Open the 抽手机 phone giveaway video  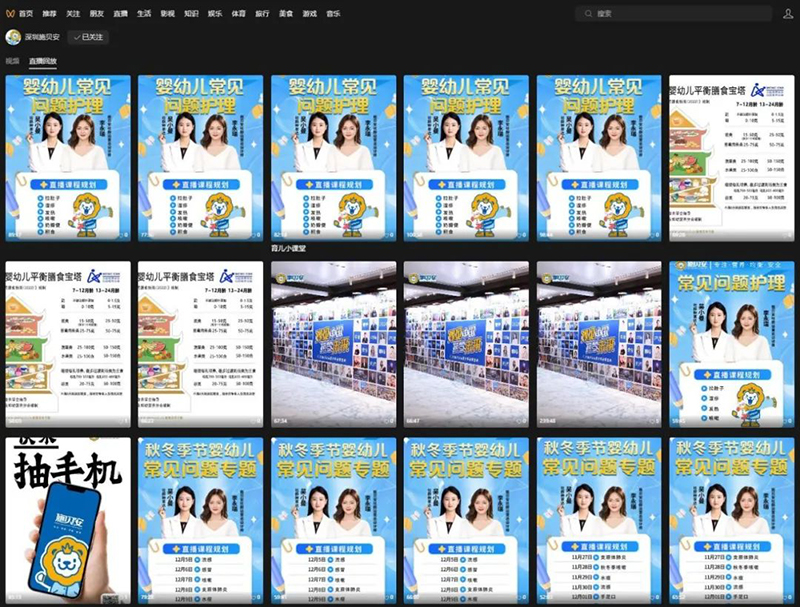click(x=63, y=520)
